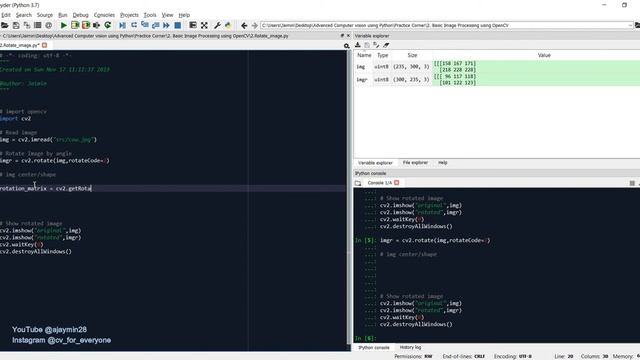Save the current file using the toolbar
Image resolution: width=640 pixels, height=360 pixels.
click(16, 25)
